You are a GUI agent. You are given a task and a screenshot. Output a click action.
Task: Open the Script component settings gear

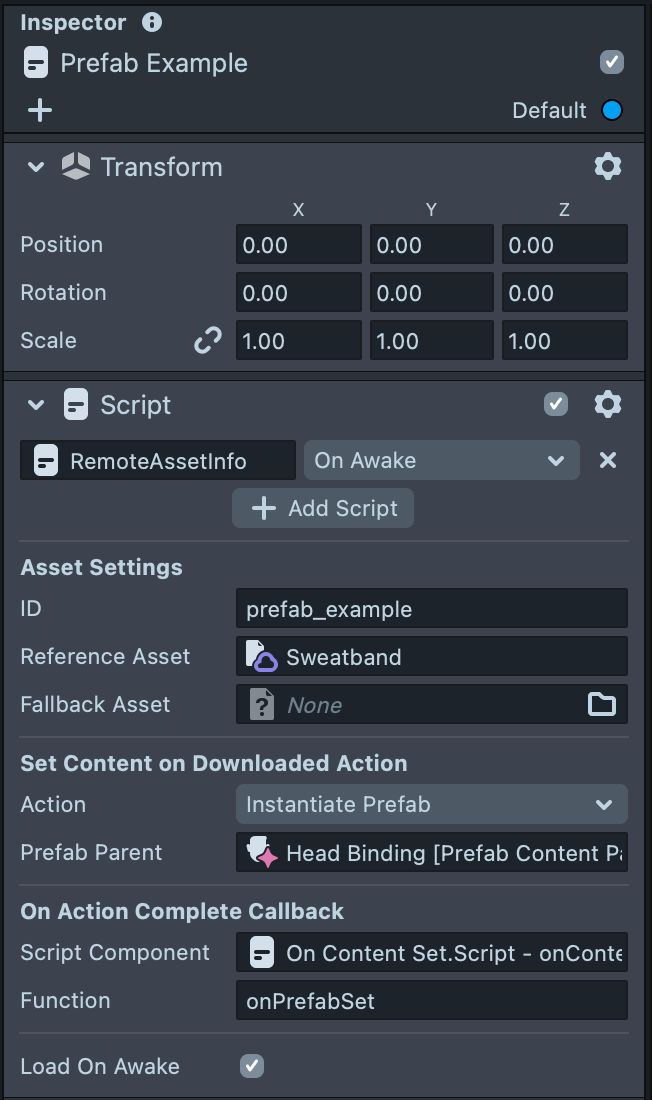(608, 404)
